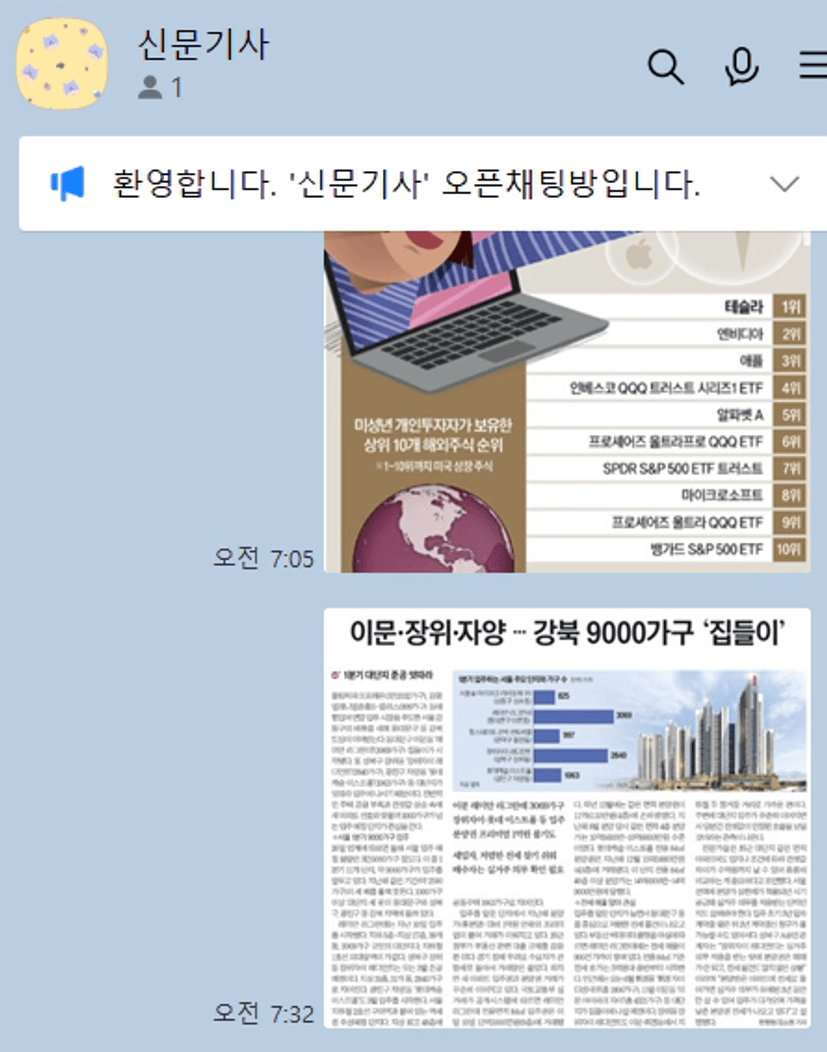The height and width of the screenshot is (1052, 827).
Task: Open the notice '환영합니다. 신문기사 오픈채팅방입니다.'
Action: pos(423,183)
